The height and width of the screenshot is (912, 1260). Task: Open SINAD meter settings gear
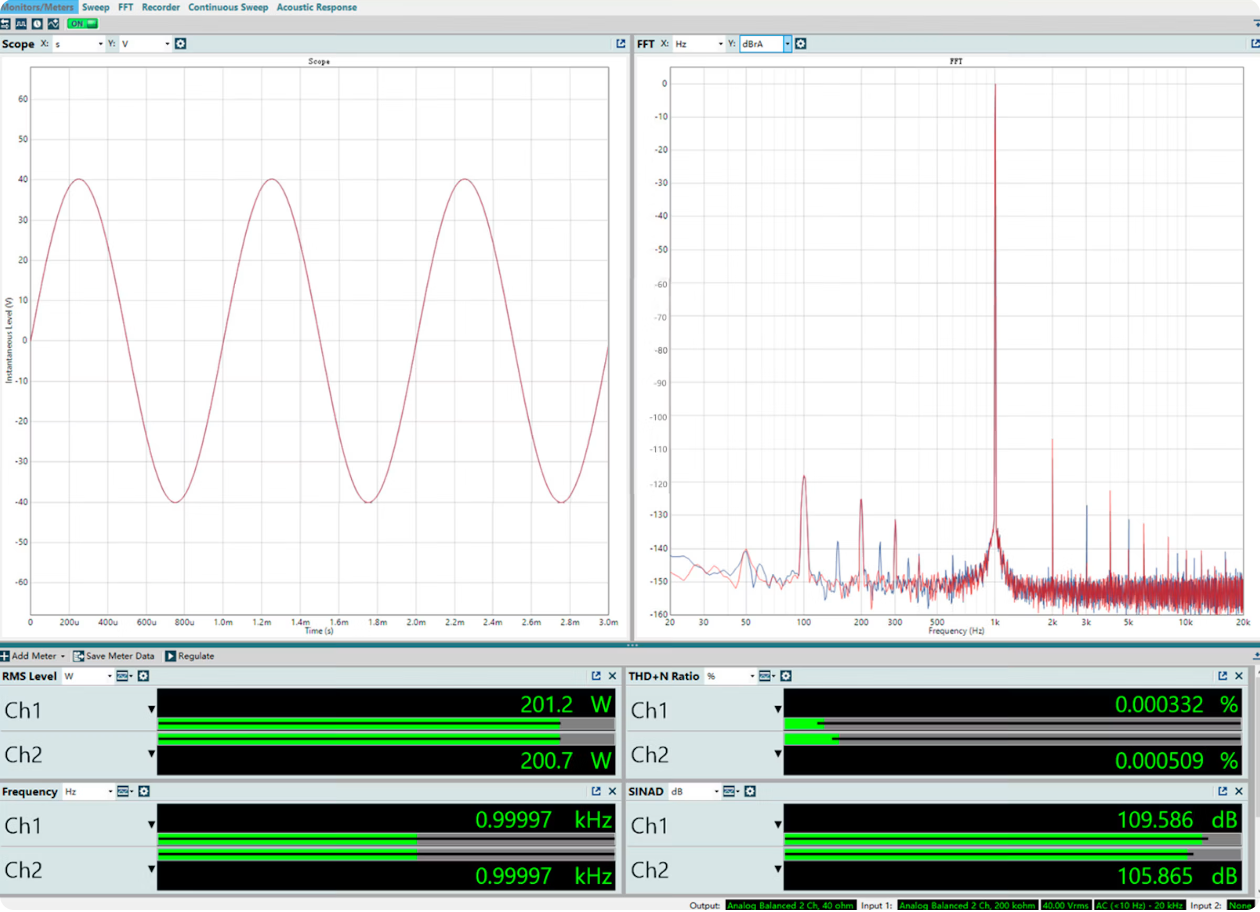coord(750,791)
